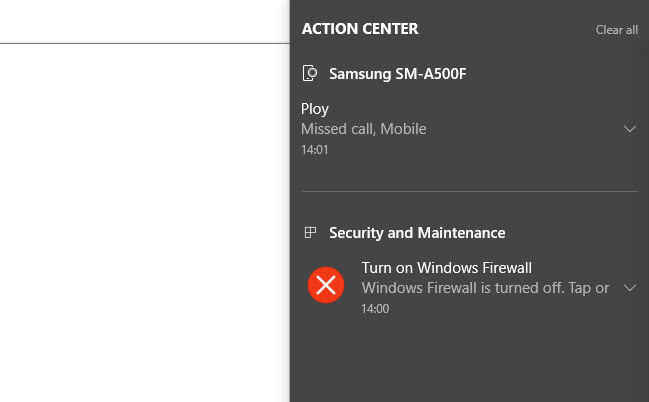Viewport: 649px width, 402px height.
Task: Click the divider line between notification groups
Action: 469,191
